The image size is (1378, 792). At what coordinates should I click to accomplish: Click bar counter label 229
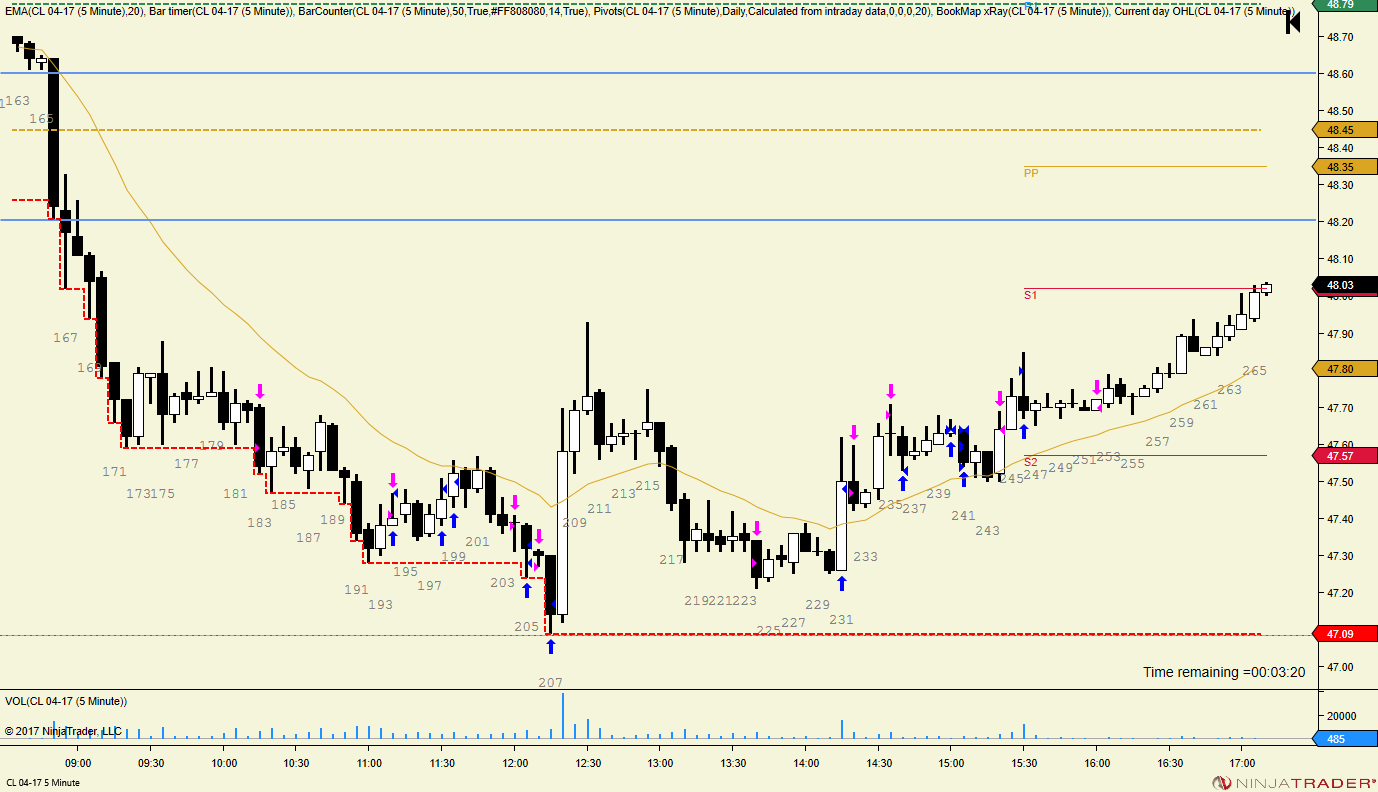click(x=817, y=605)
